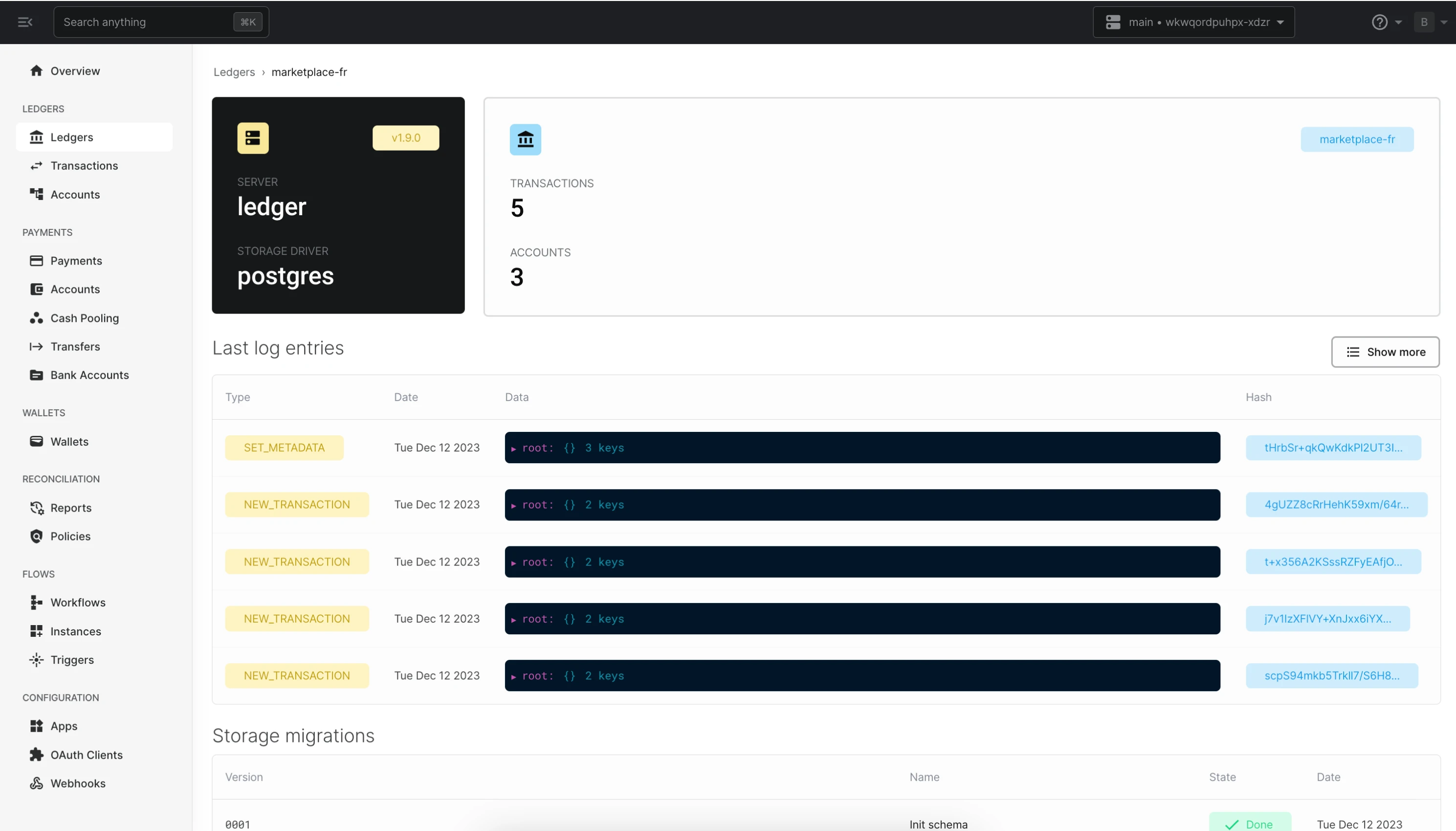The width and height of the screenshot is (1456, 831).
Task: Open Payments via its card icon
Action: 37,260
